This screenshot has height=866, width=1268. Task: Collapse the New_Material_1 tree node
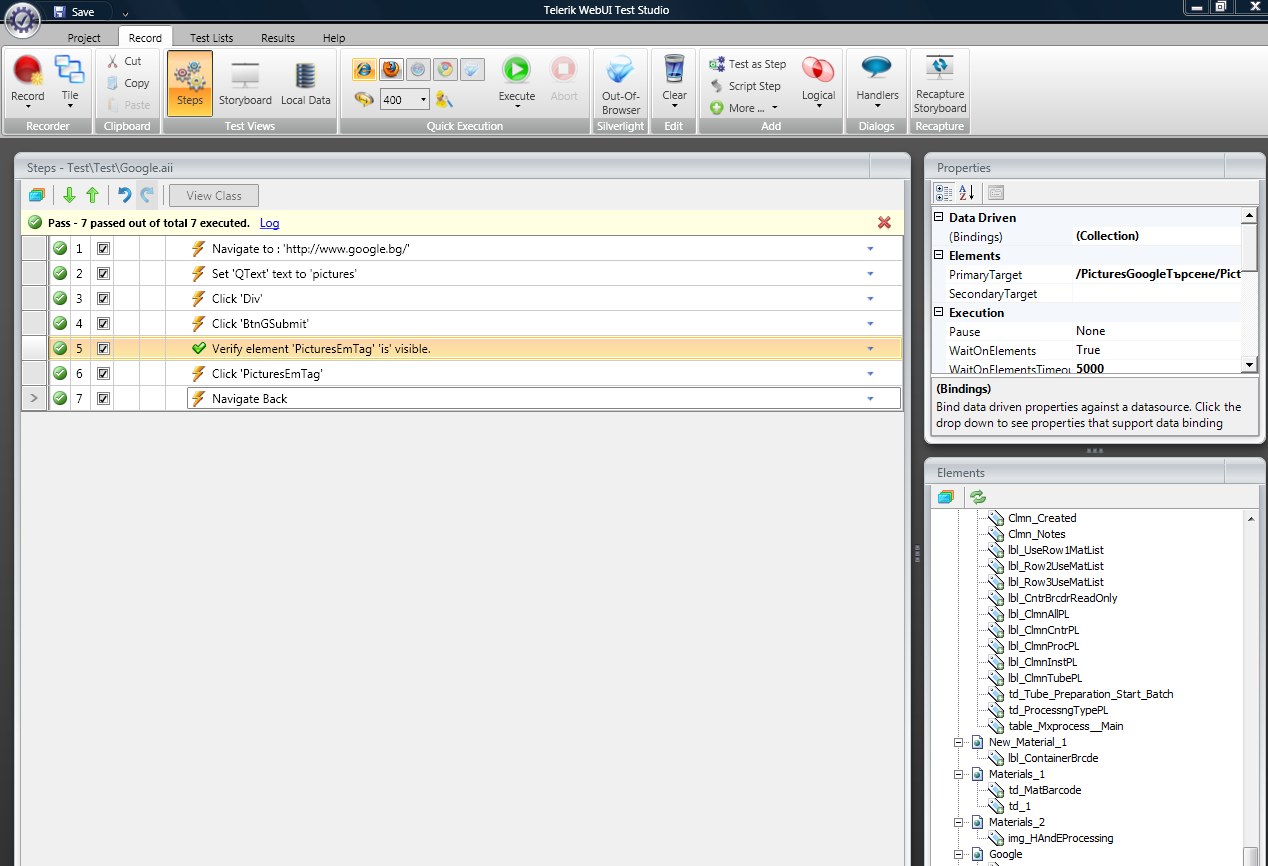click(958, 742)
